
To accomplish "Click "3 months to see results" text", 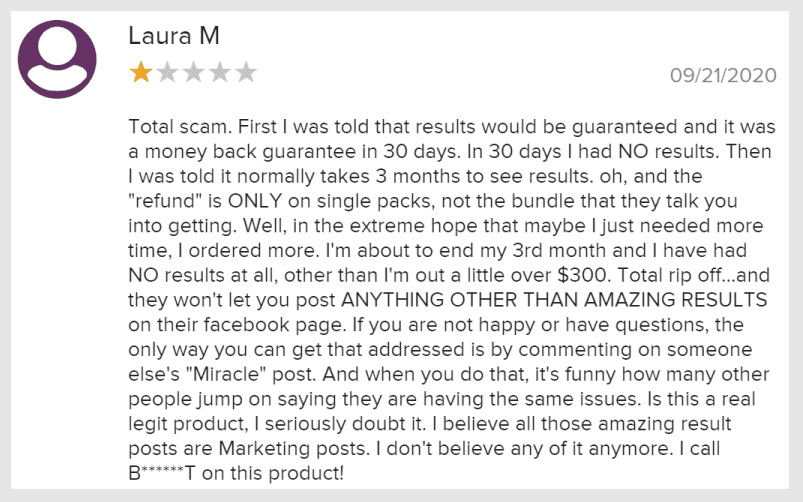I will click(x=481, y=176).
